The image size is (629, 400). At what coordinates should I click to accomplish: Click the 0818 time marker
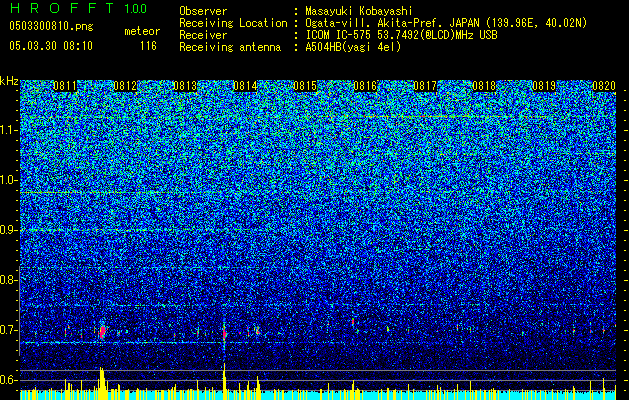tap(484, 86)
